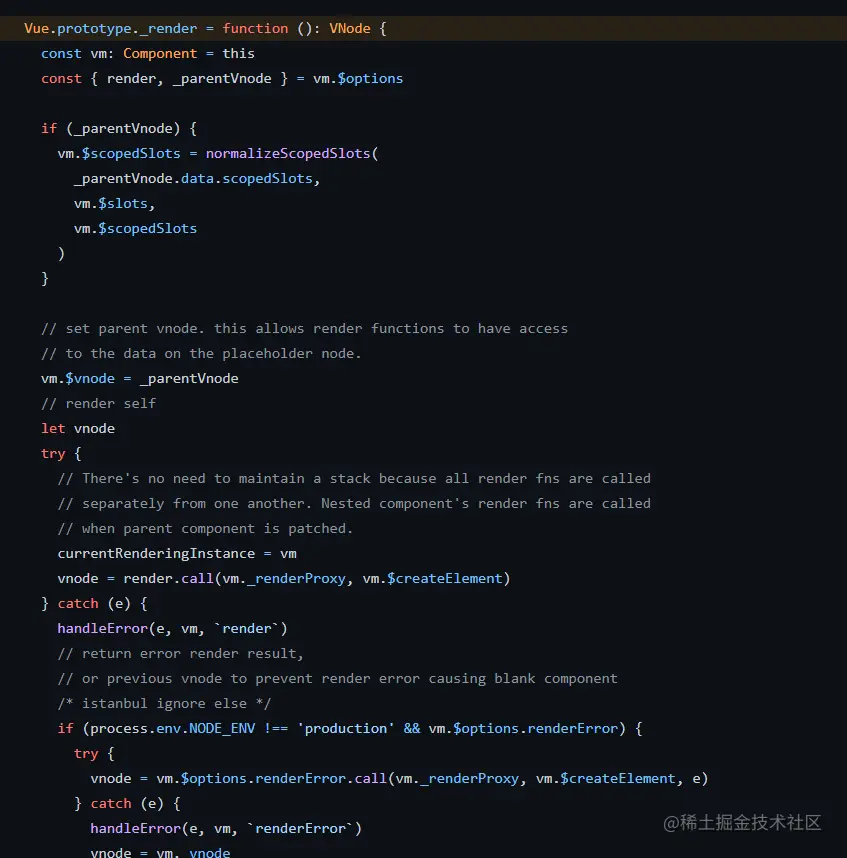This screenshot has height=858, width=847.
Task: Click 'handleError(e, vm, `render`)' line
Action: click(x=172, y=629)
